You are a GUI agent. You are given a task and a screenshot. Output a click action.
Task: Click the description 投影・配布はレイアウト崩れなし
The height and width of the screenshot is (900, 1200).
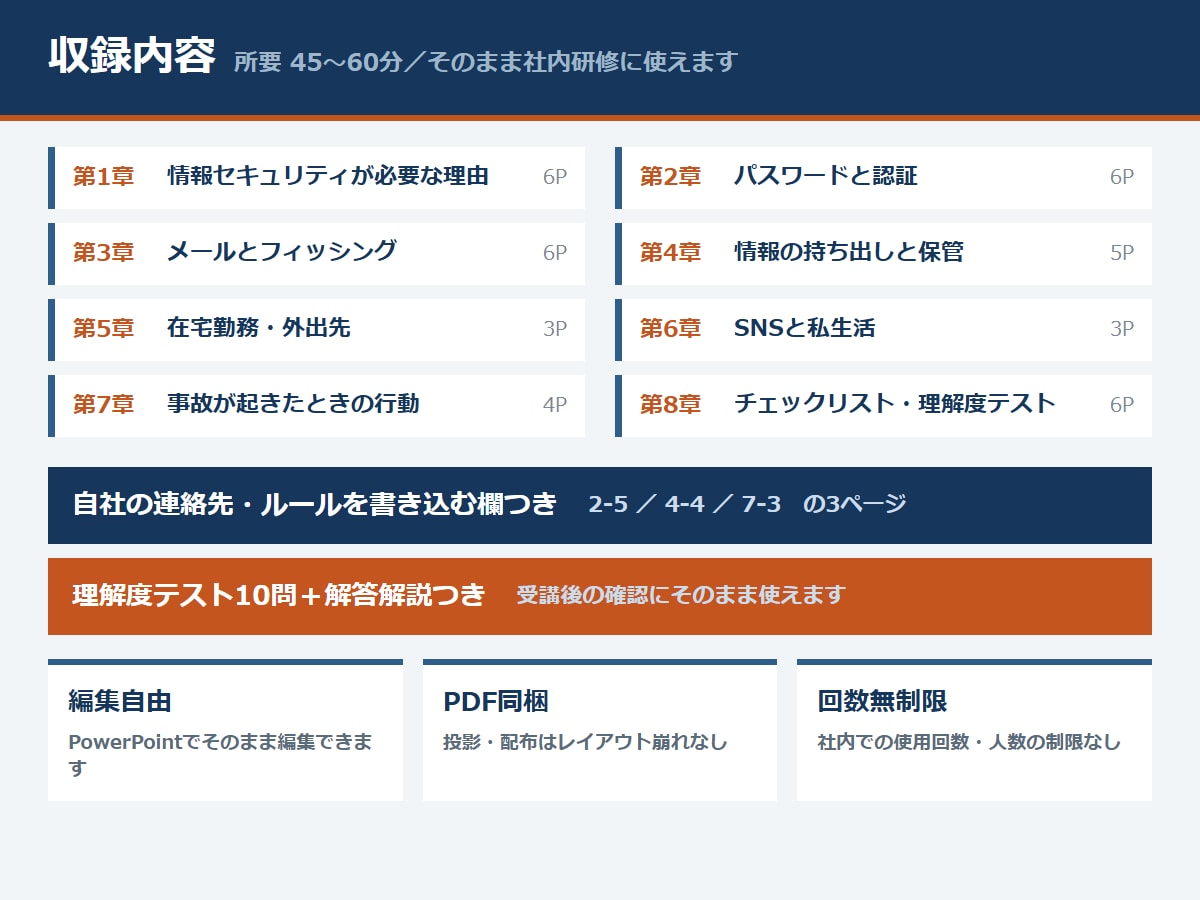[x=585, y=742]
